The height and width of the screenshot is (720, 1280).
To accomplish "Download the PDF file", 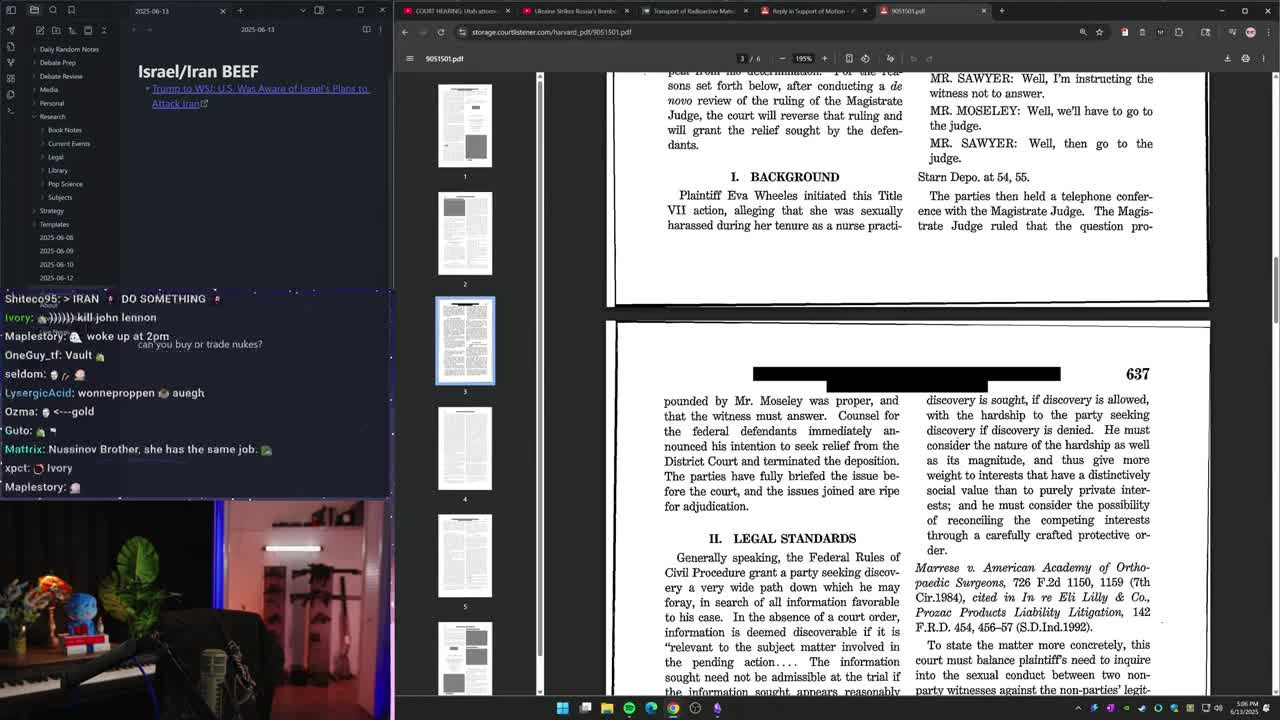I will click(1228, 58).
